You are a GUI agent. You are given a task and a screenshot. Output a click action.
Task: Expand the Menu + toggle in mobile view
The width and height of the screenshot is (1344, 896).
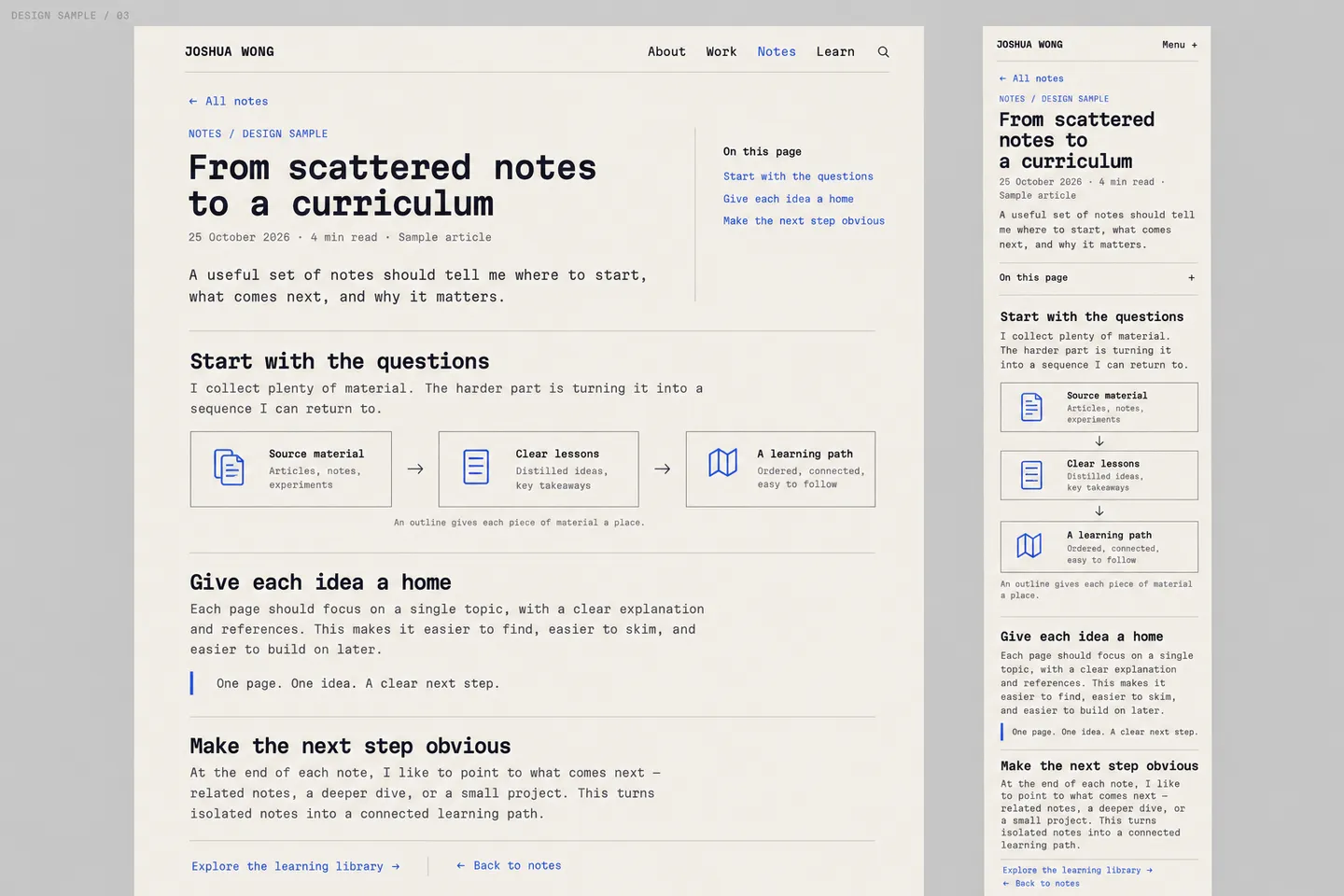pyautogui.click(x=1180, y=45)
